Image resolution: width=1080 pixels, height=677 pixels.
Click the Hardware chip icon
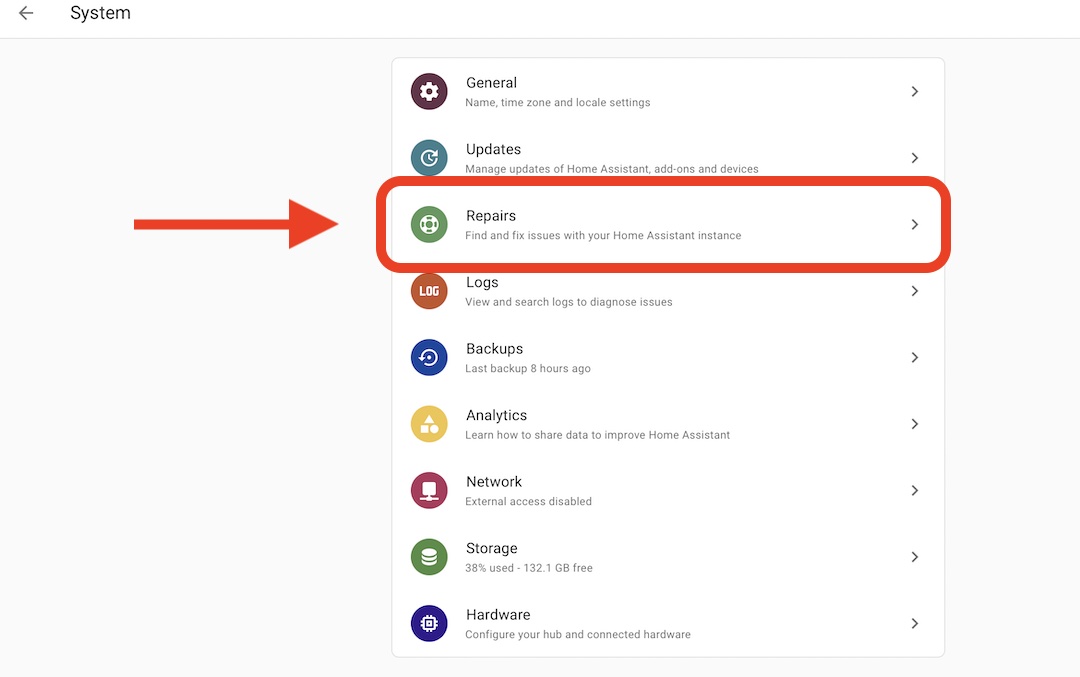429,623
